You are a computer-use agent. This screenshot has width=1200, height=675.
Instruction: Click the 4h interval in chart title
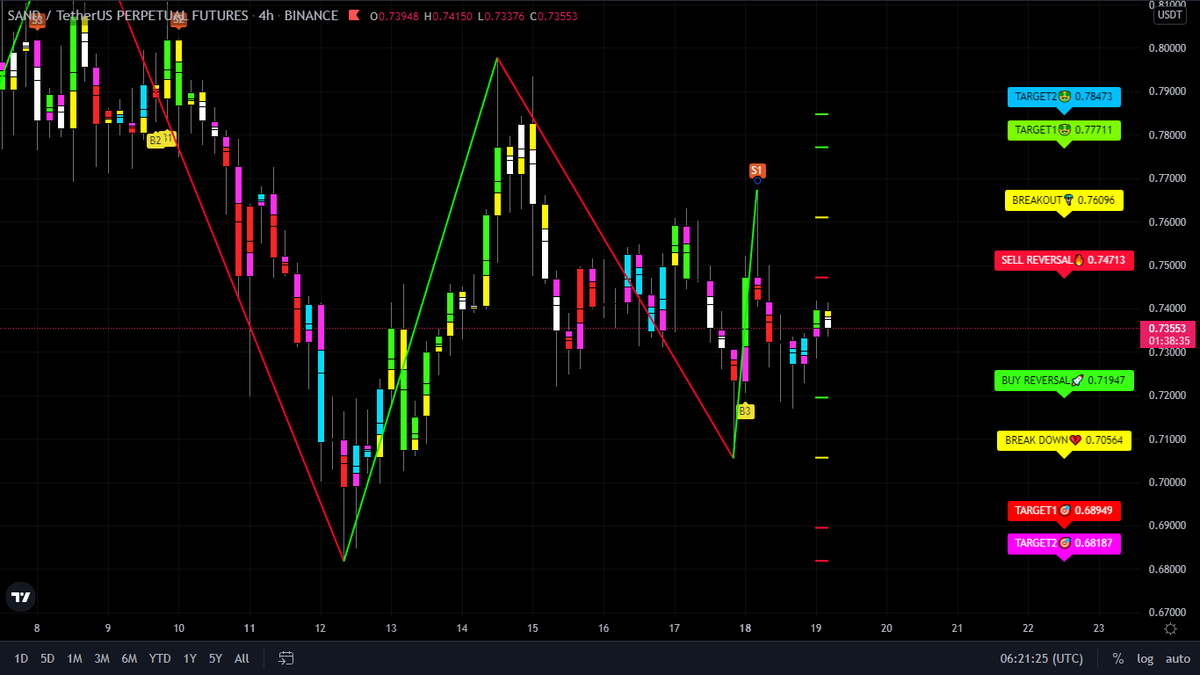click(267, 15)
